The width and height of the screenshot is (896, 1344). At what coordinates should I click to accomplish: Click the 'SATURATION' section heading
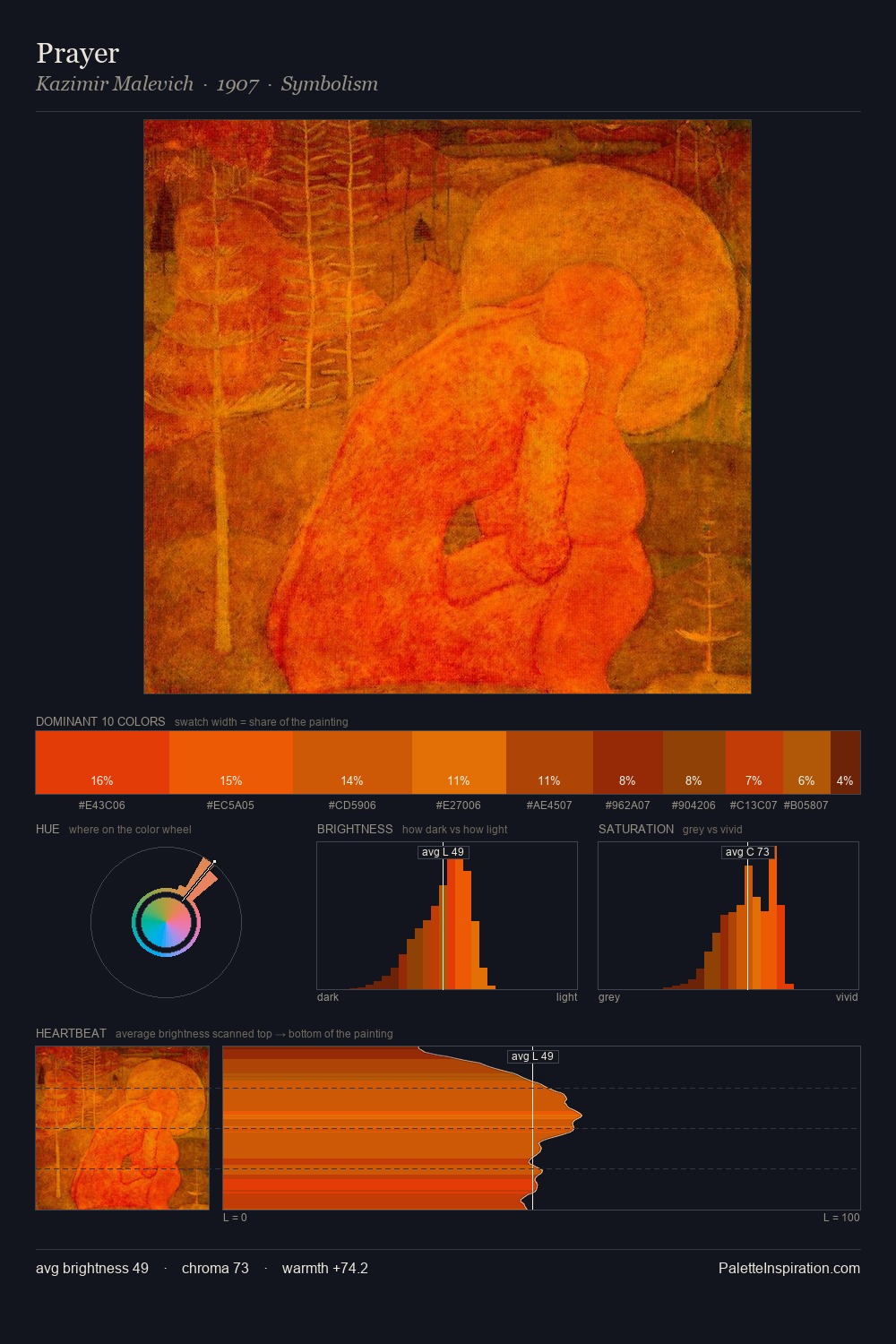(636, 829)
